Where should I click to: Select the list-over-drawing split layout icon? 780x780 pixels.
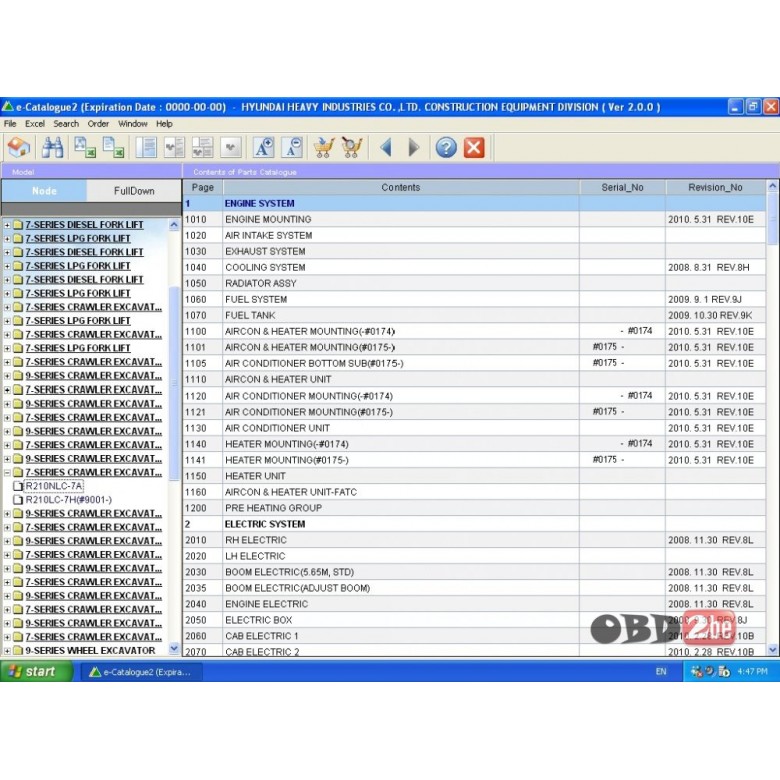tap(202, 147)
